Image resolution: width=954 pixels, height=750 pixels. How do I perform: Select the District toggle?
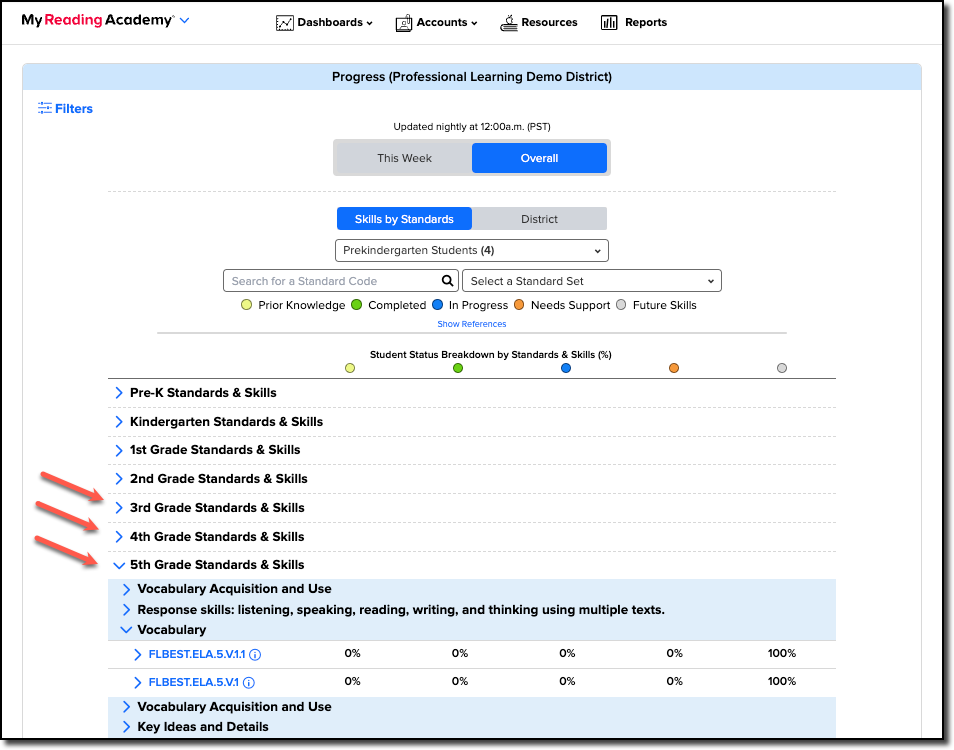[539, 219]
